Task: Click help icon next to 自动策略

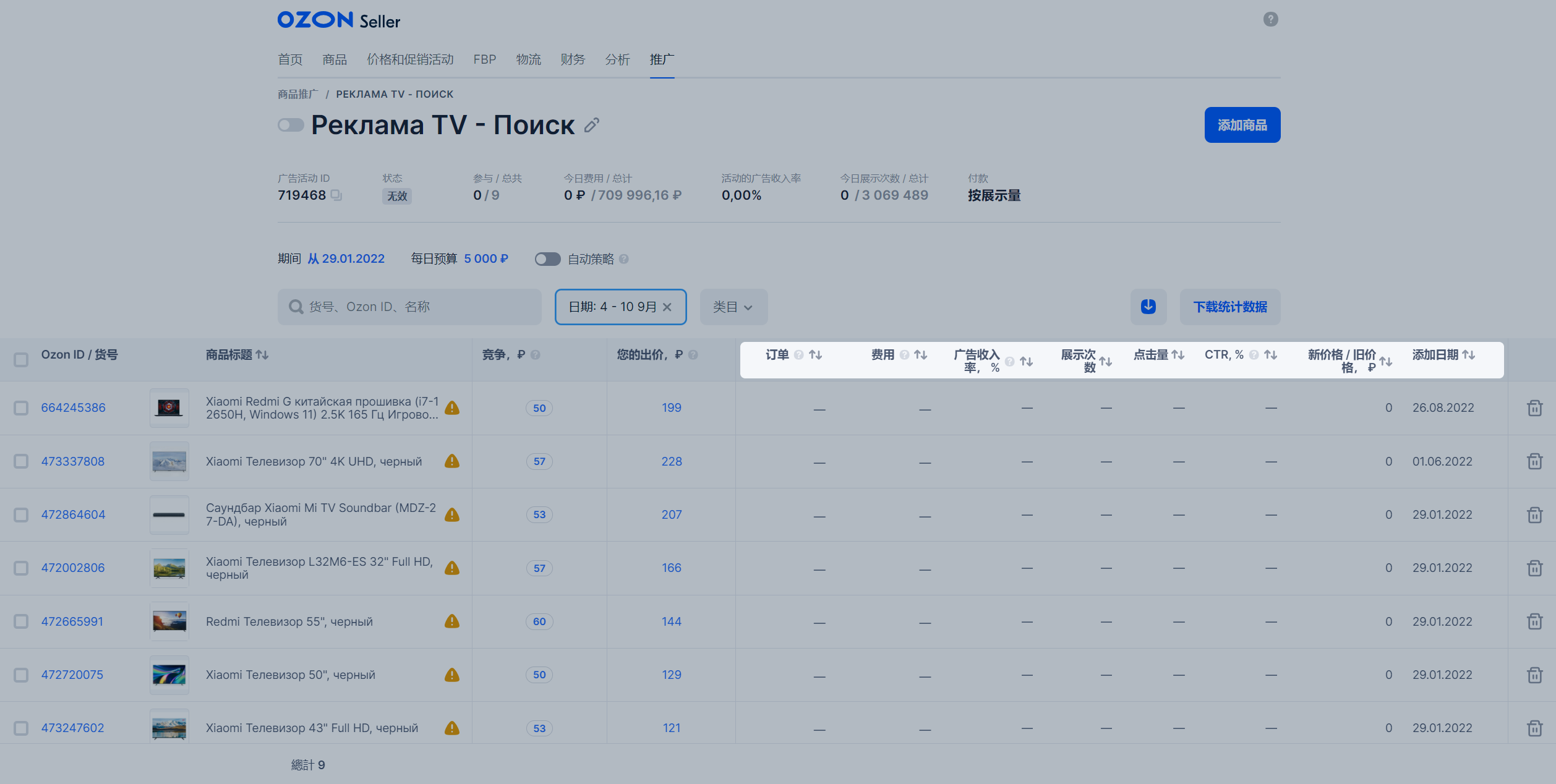Action: 624,259
